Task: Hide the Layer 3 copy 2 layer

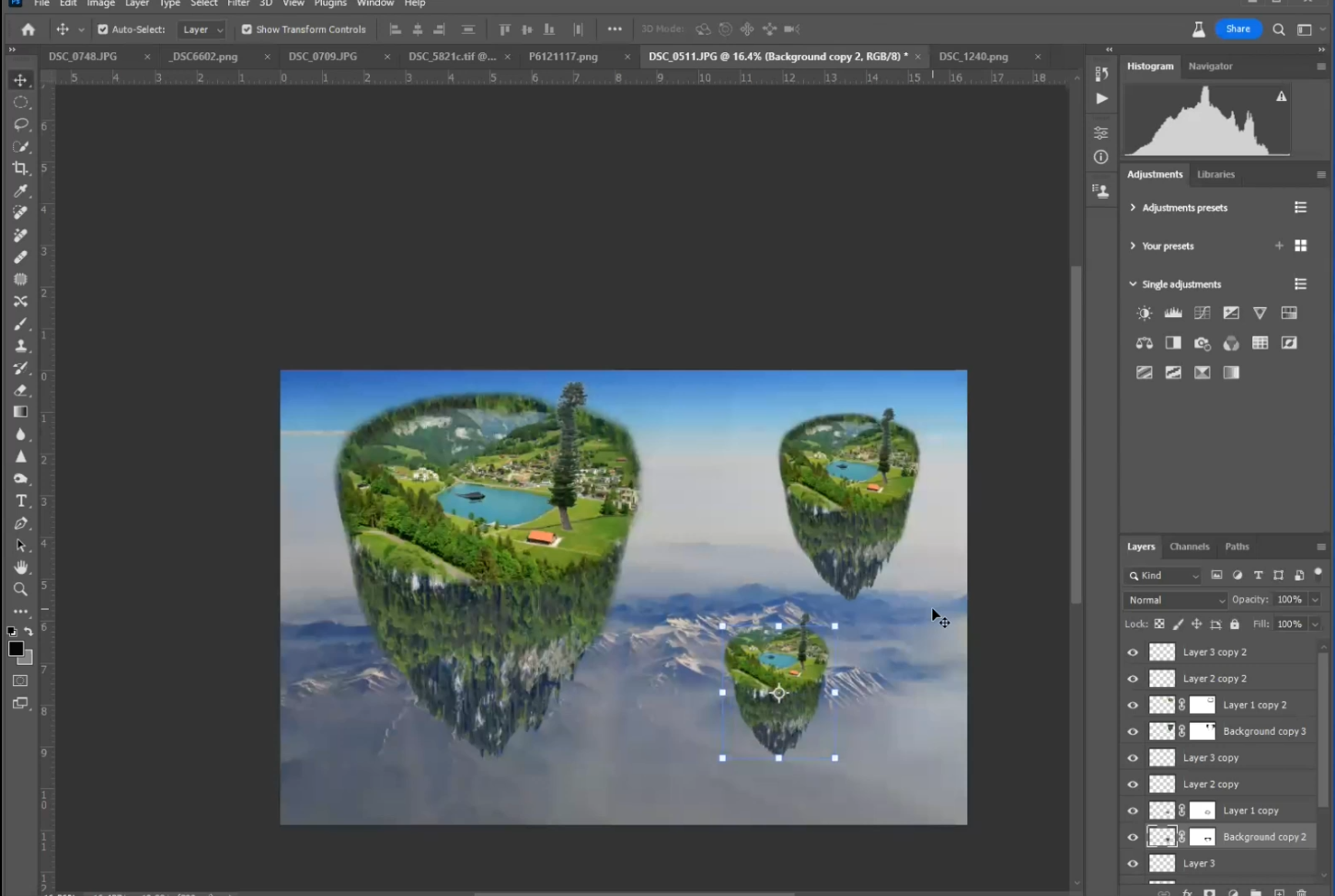Action: coord(1133,652)
